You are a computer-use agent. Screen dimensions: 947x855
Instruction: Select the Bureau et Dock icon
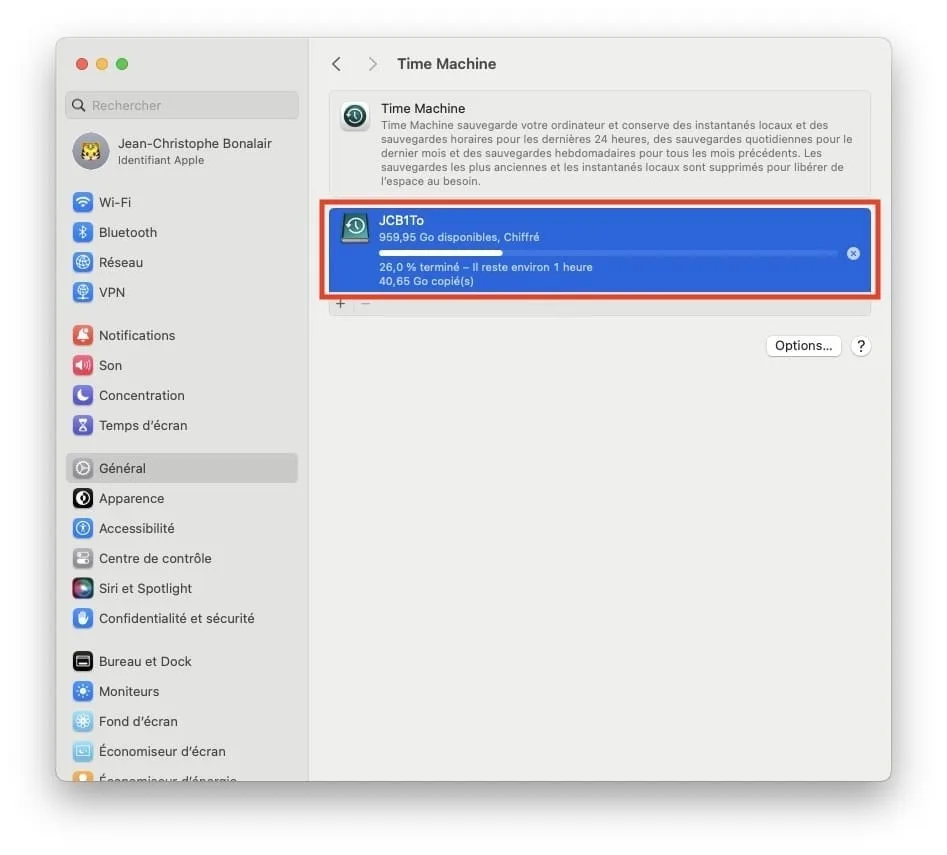pyautogui.click(x=83, y=661)
